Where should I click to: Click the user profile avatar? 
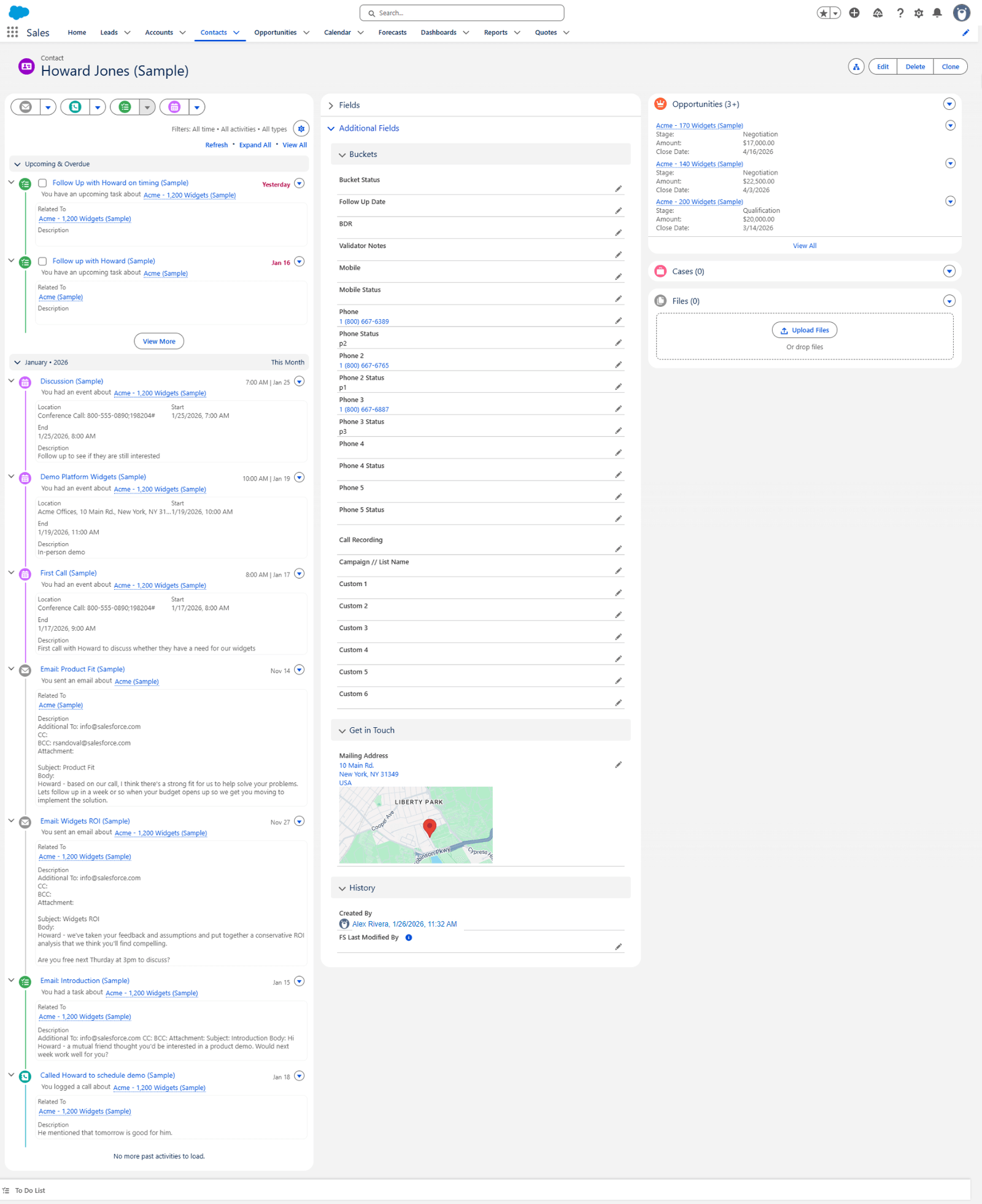(x=961, y=13)
